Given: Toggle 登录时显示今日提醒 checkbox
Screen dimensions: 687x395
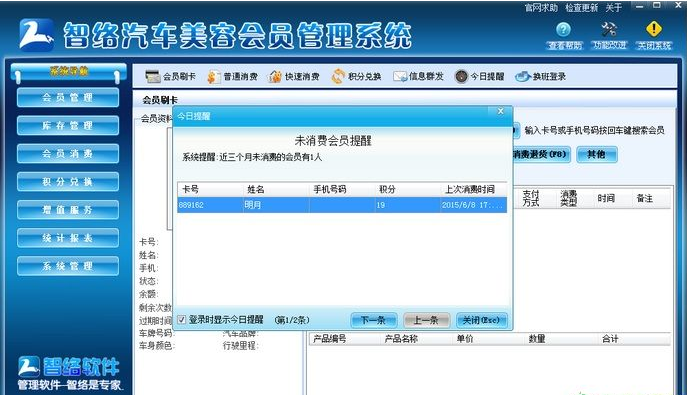Looking at the screenshot, I should (x=182, y=320).
